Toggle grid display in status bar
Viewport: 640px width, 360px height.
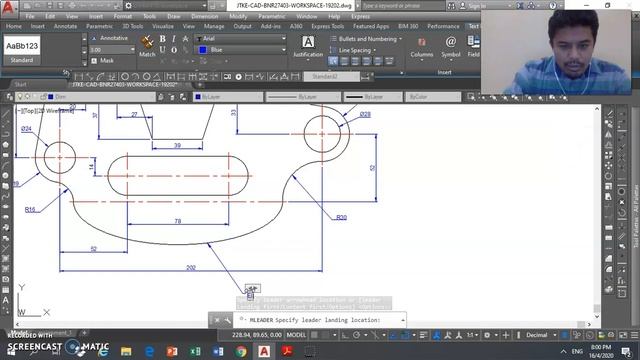point(314,335)
